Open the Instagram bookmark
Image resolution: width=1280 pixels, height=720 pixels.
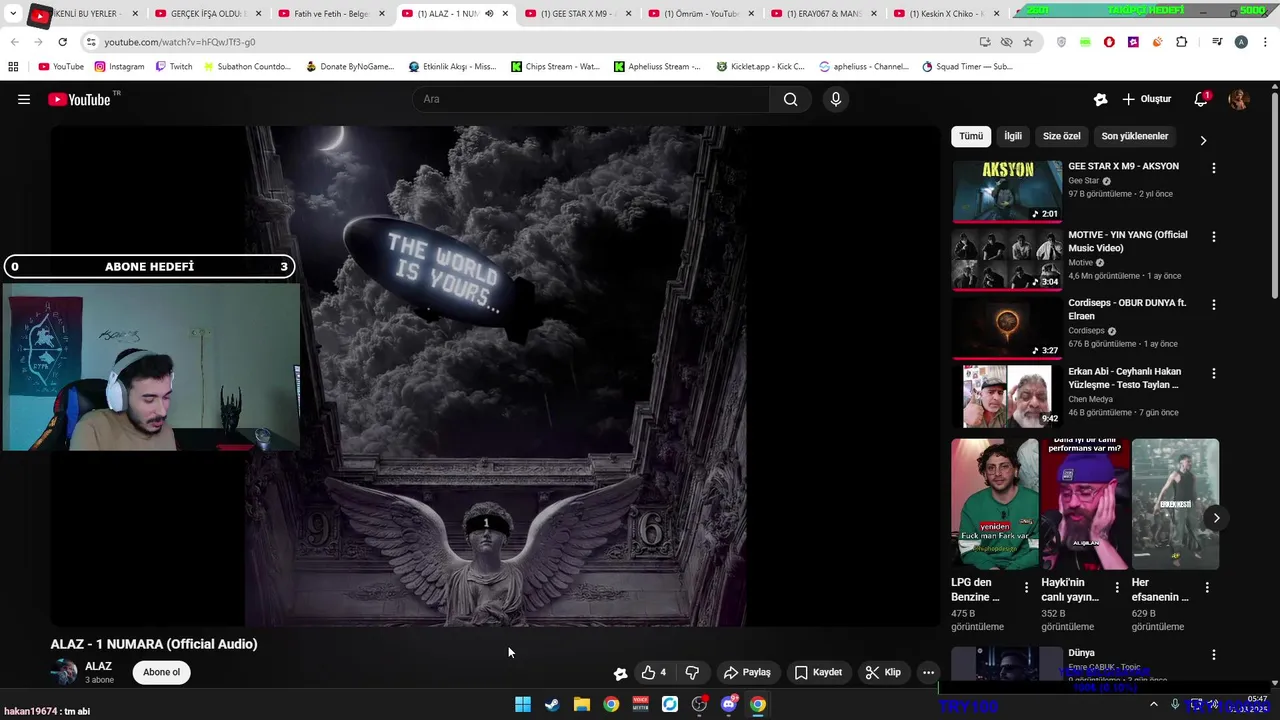click(x=119, y=67)
